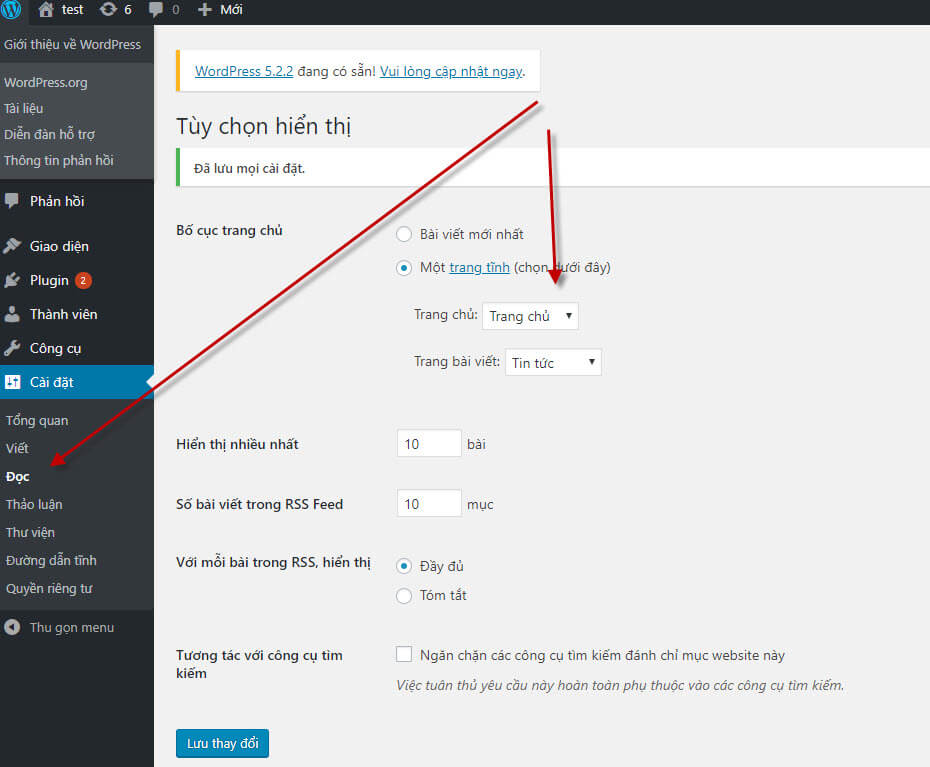Open Thảo luận settings submenu
The width and height of the screenshot is (930, 767).
34,504
